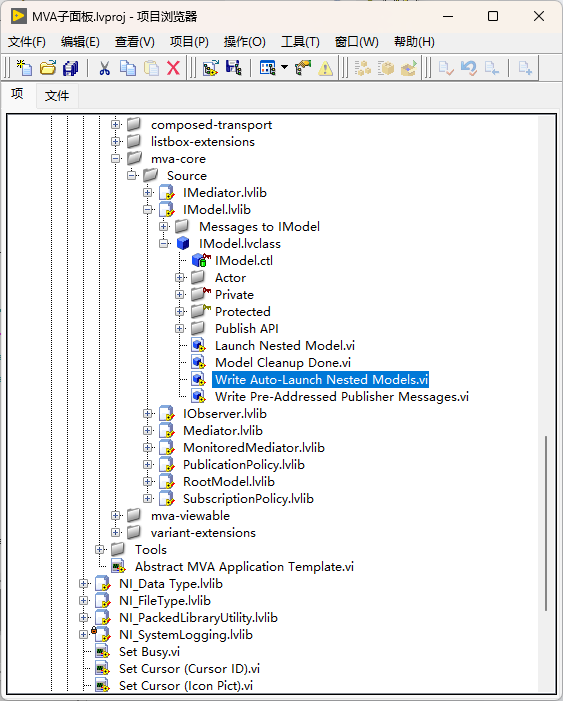Expand the variant-extensions folder

click(x=115, y=532)
